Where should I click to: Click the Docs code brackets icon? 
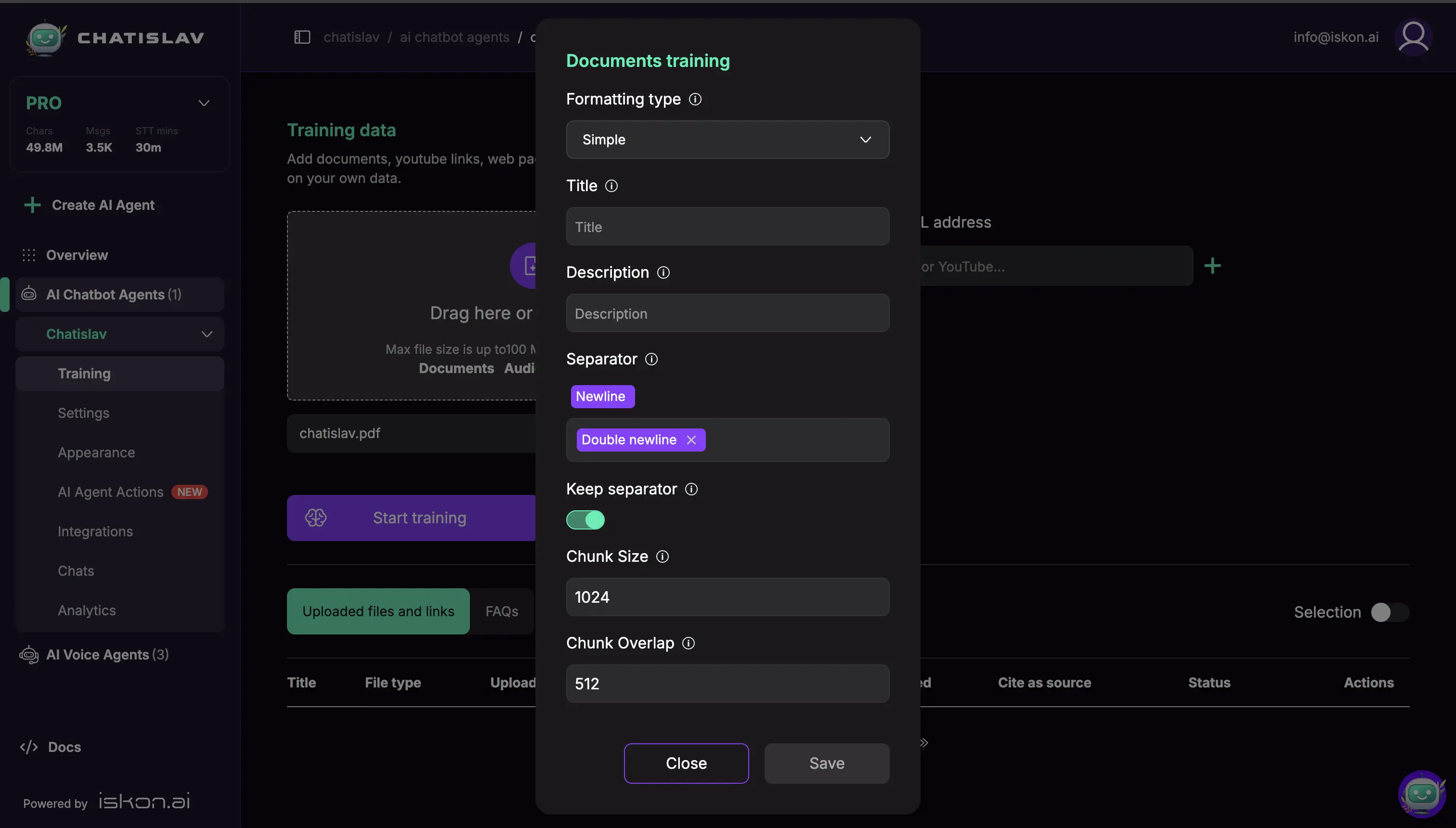coord(28,747)
